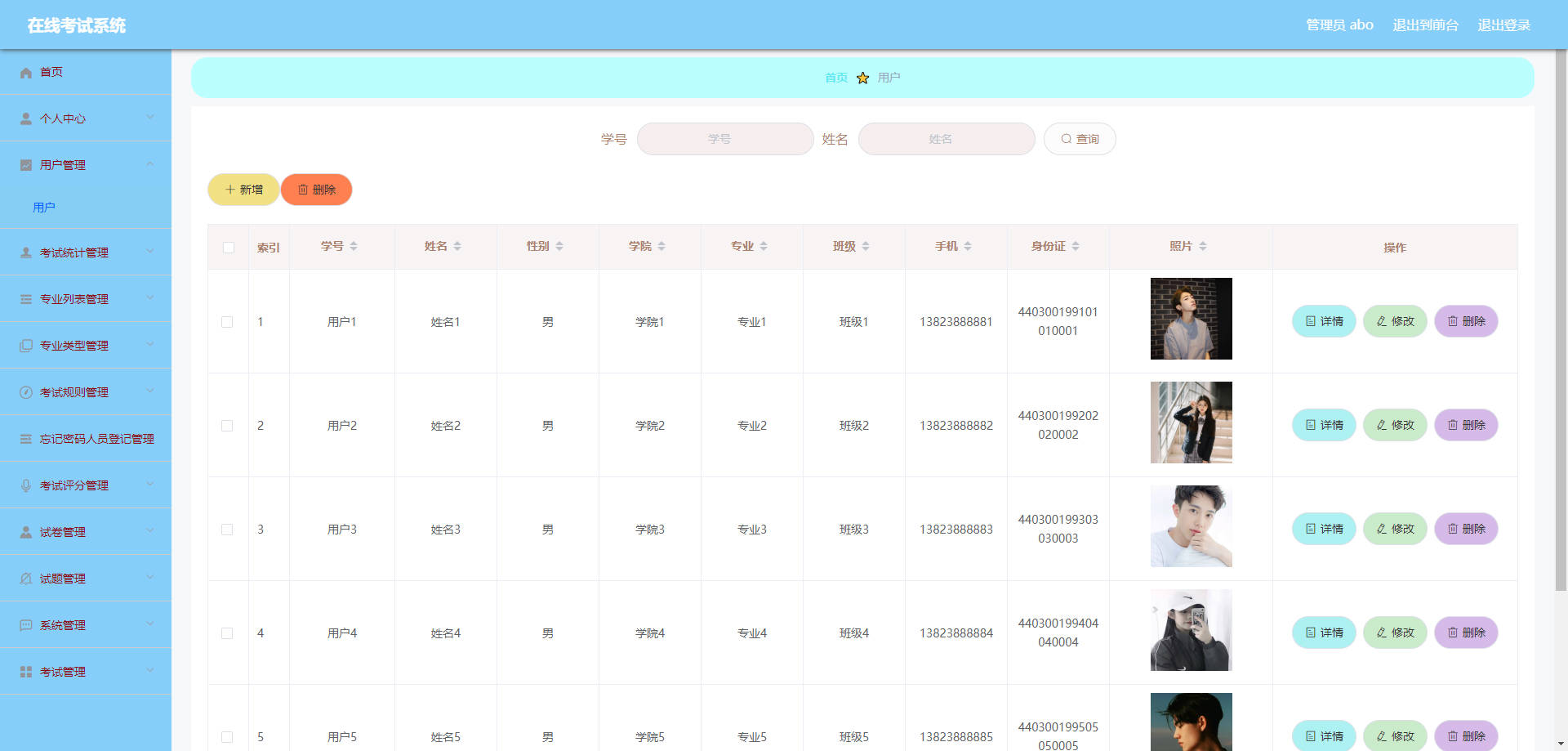Collapse 用户管理 with its chevron
The image size is (1568, 751).
[150, 164]
